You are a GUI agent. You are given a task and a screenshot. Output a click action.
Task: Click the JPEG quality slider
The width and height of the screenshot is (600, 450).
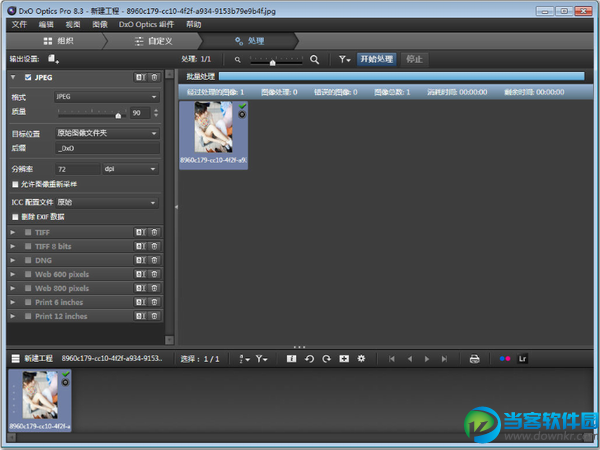pos(91,114)
